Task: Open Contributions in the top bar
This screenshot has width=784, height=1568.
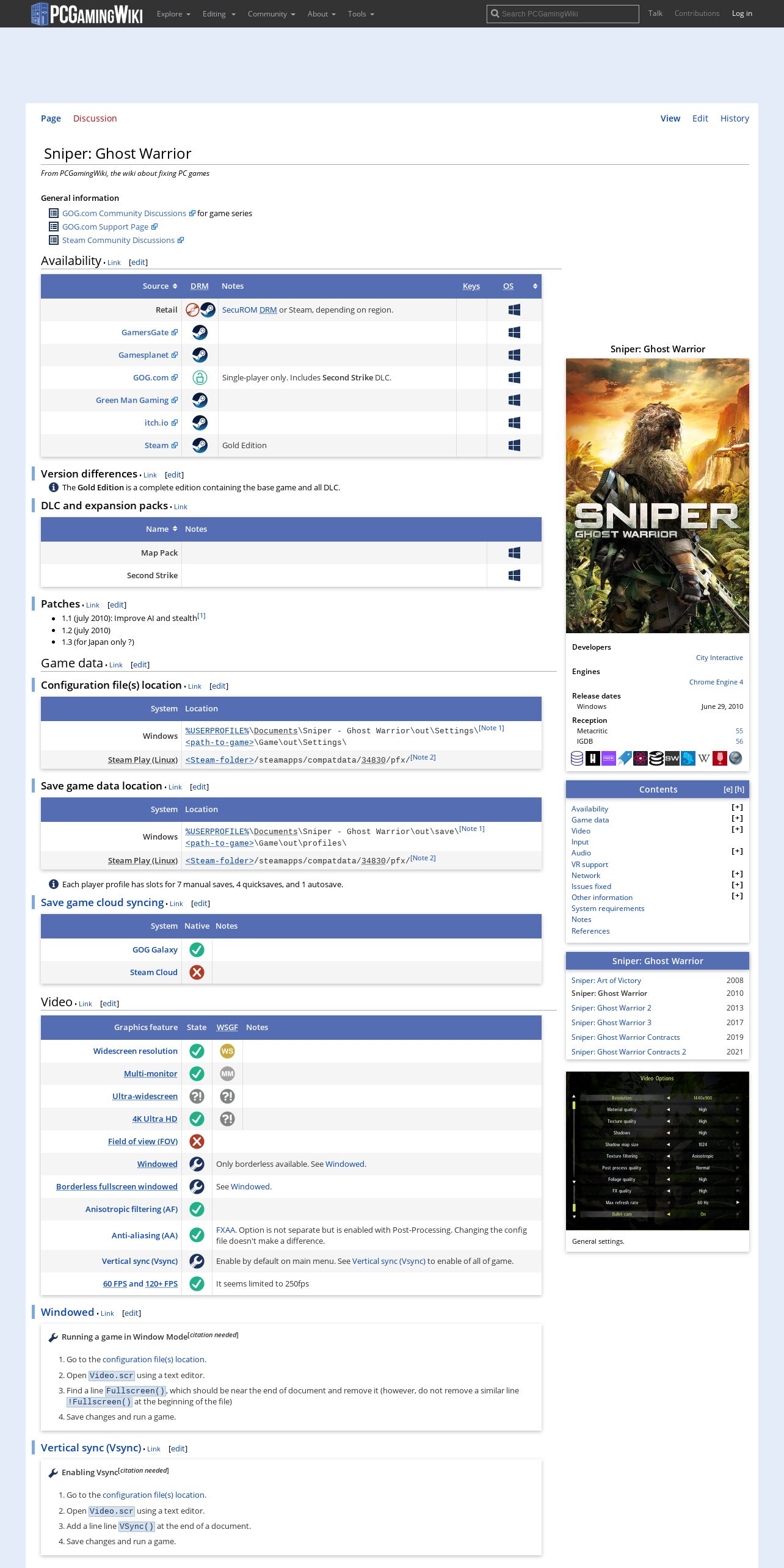Action: 697,13
